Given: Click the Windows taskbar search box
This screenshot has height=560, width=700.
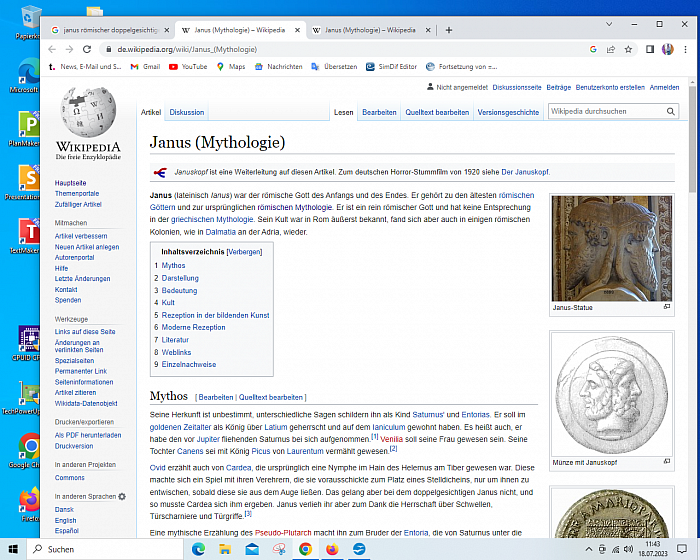Looking at the screenshot, I should click(105, 549).
